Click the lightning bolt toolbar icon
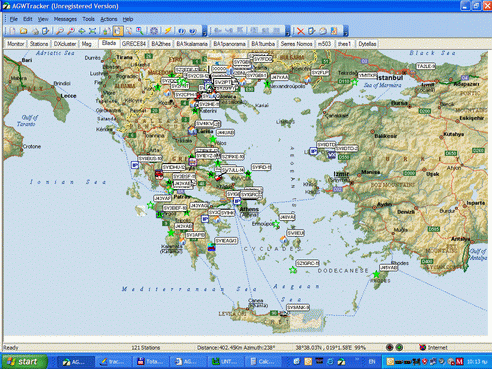Image resolution: width=492 pixels, height=369 pixels. [168, 31]
